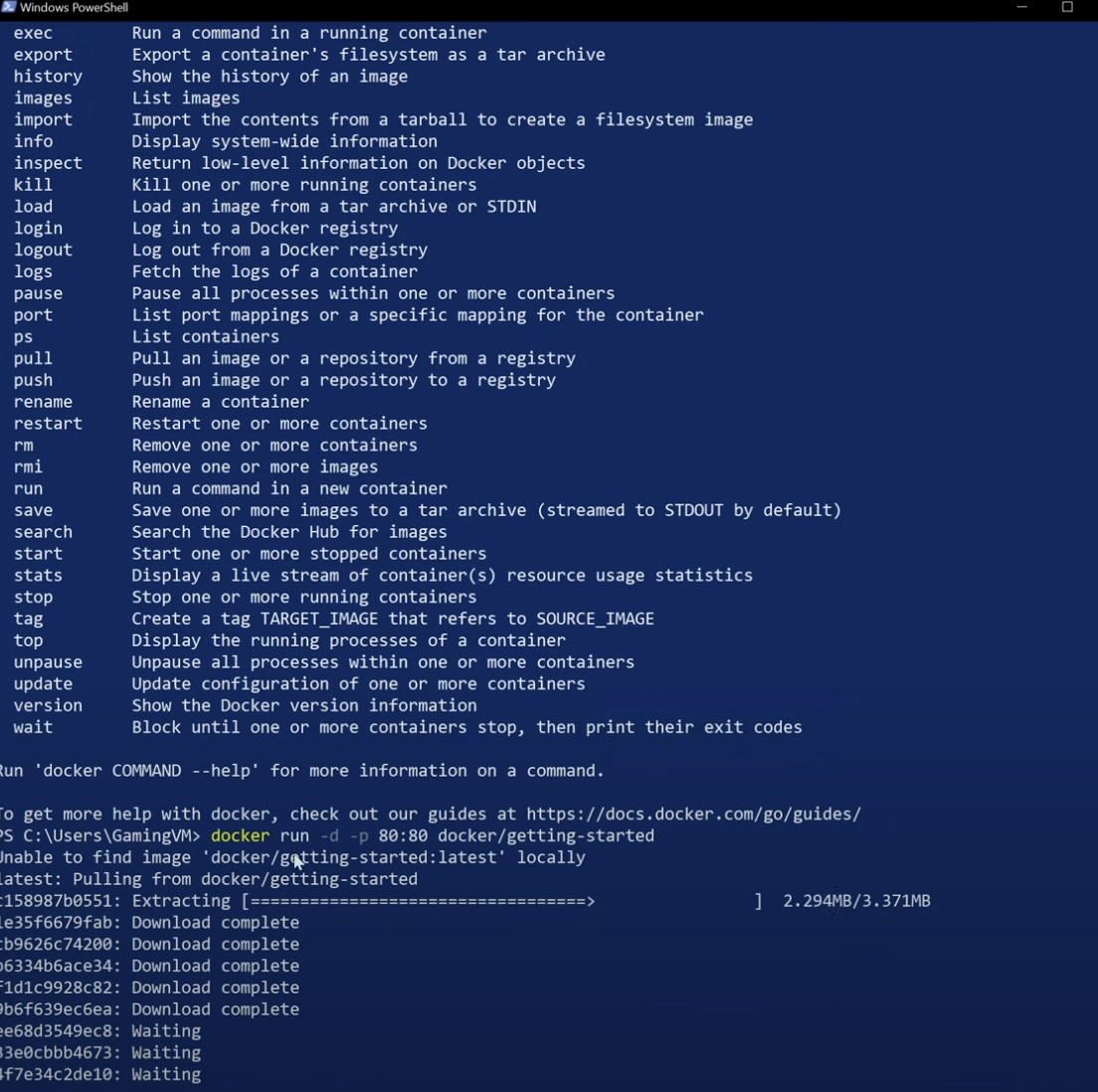
Task: Click the 'stats' command line
Action: click(37, 575)
